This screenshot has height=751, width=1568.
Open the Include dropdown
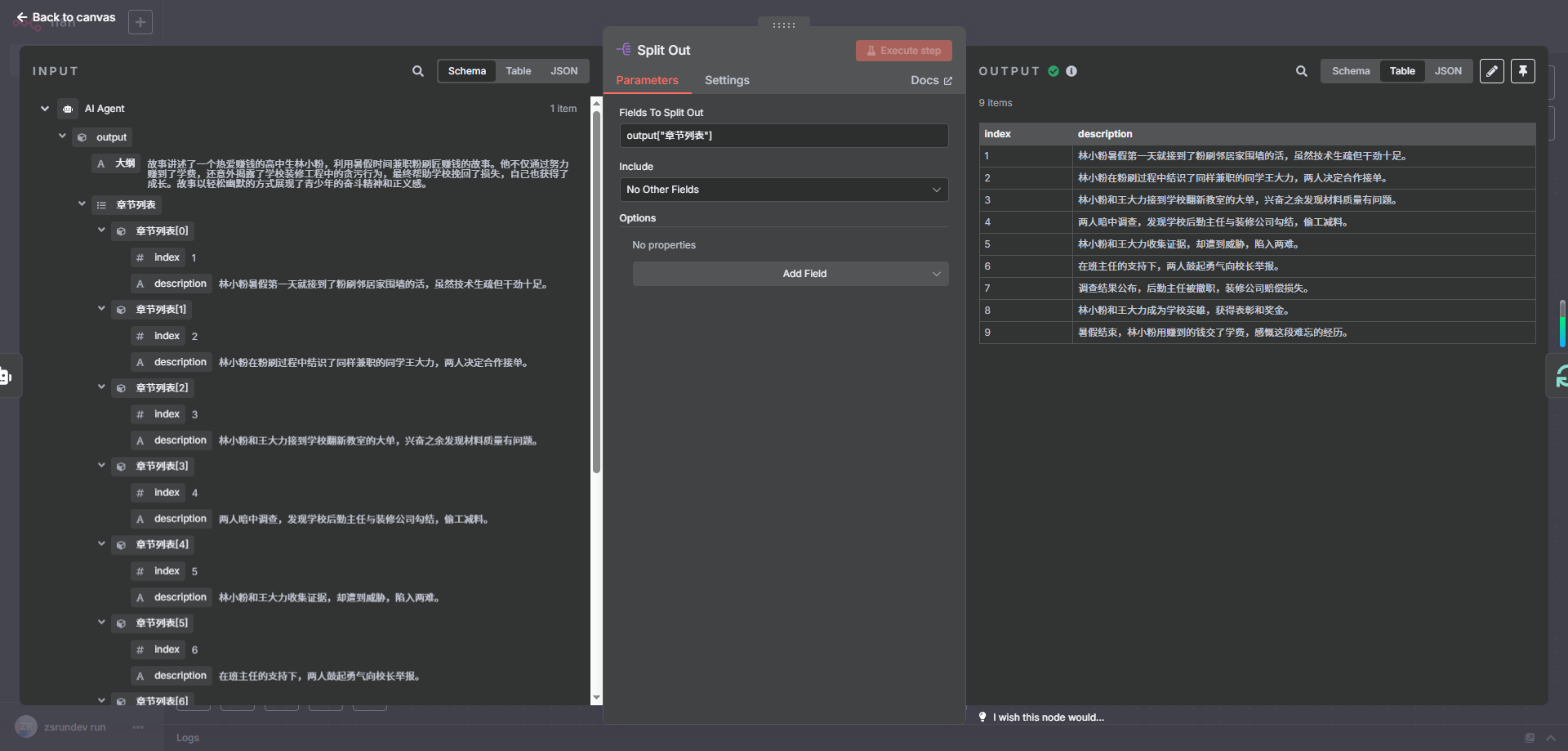pos(783,190)
